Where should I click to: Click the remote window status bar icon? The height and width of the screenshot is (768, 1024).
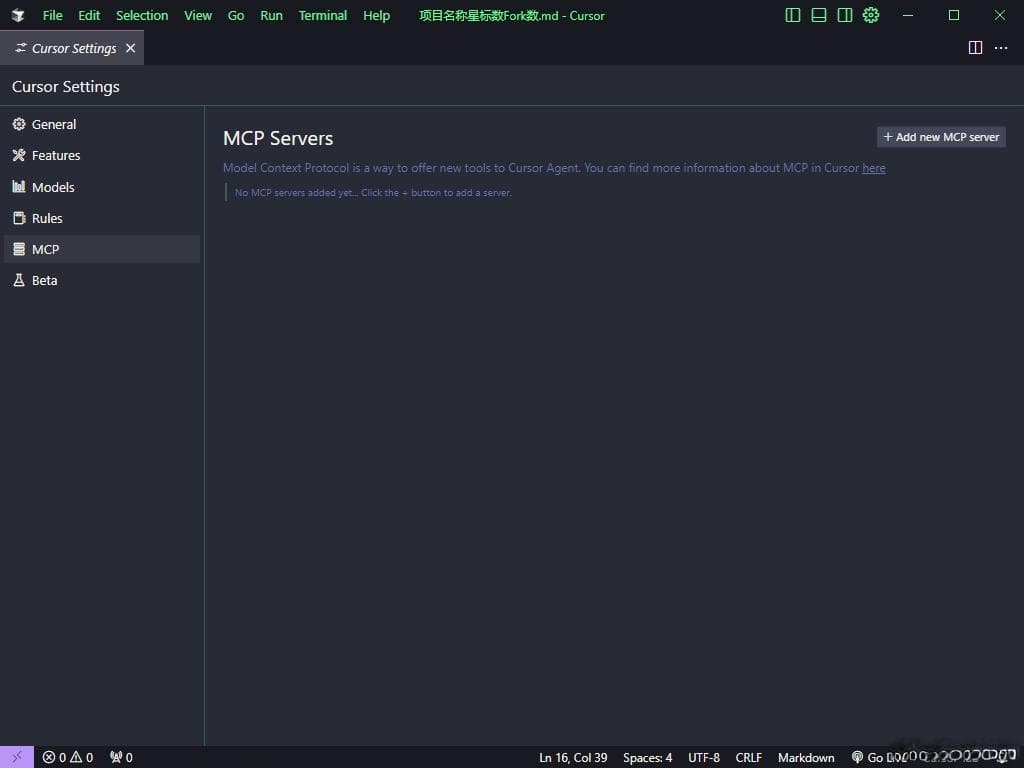[x=17, y=757]
